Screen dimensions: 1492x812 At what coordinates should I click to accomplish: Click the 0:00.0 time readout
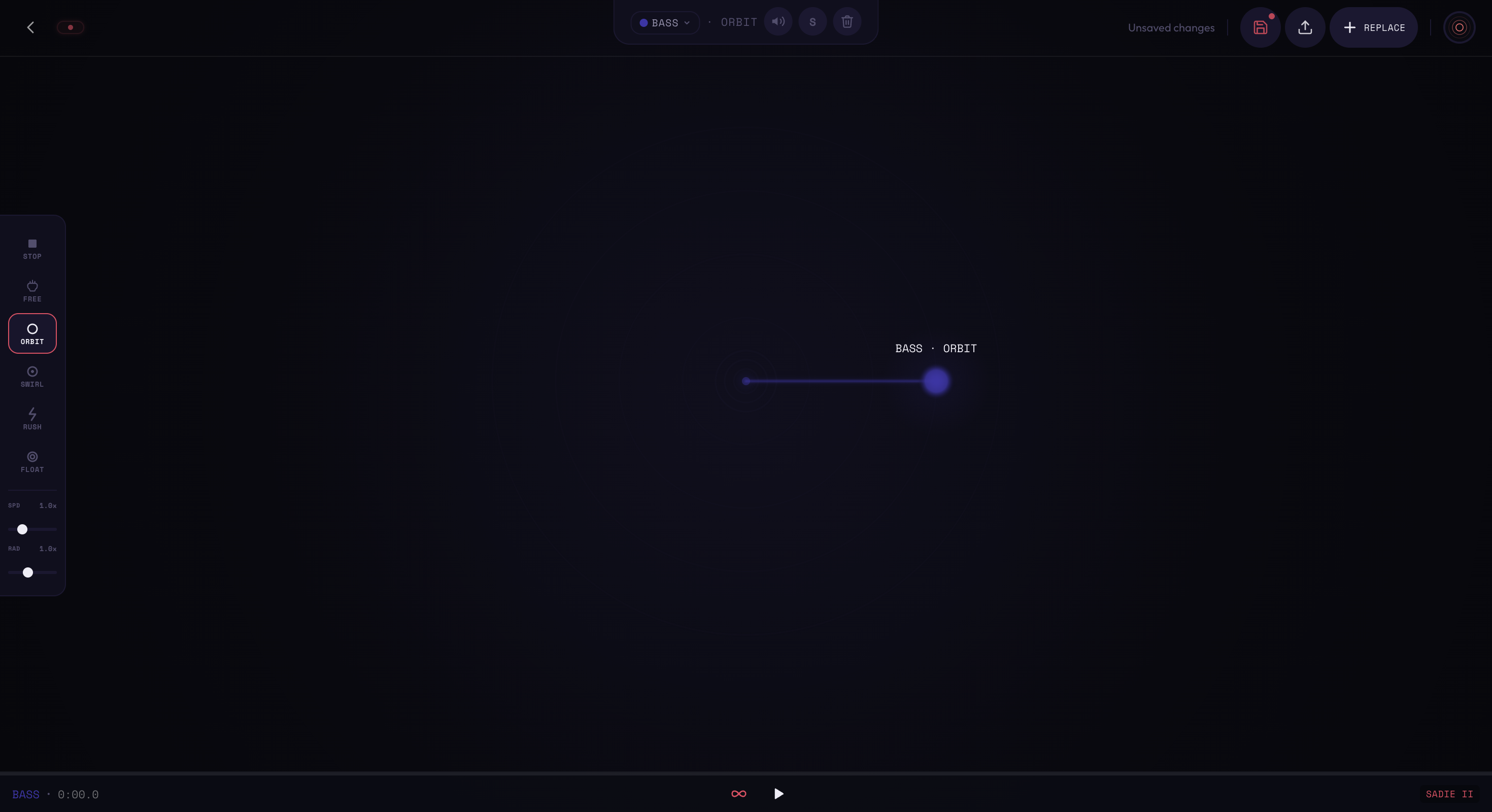[x=78, y=794]
